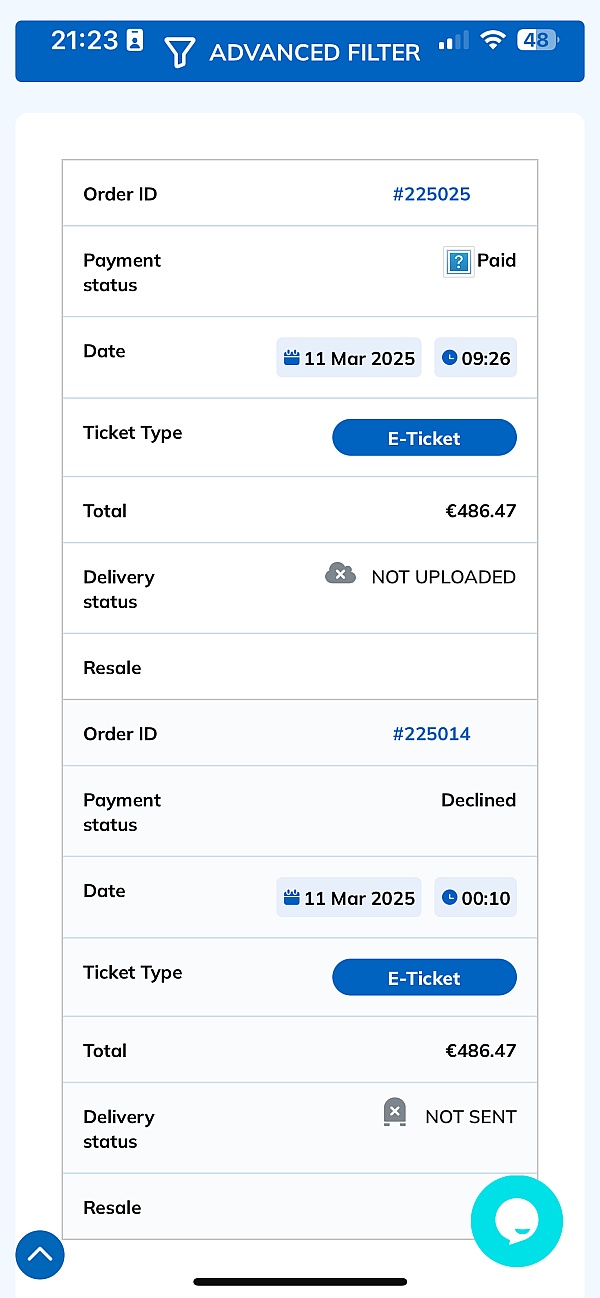Image resolution: width=600 pixels, height=1298 pixels.
Task: Click the clock icon next to 00:10
Action: pos(449,897)
